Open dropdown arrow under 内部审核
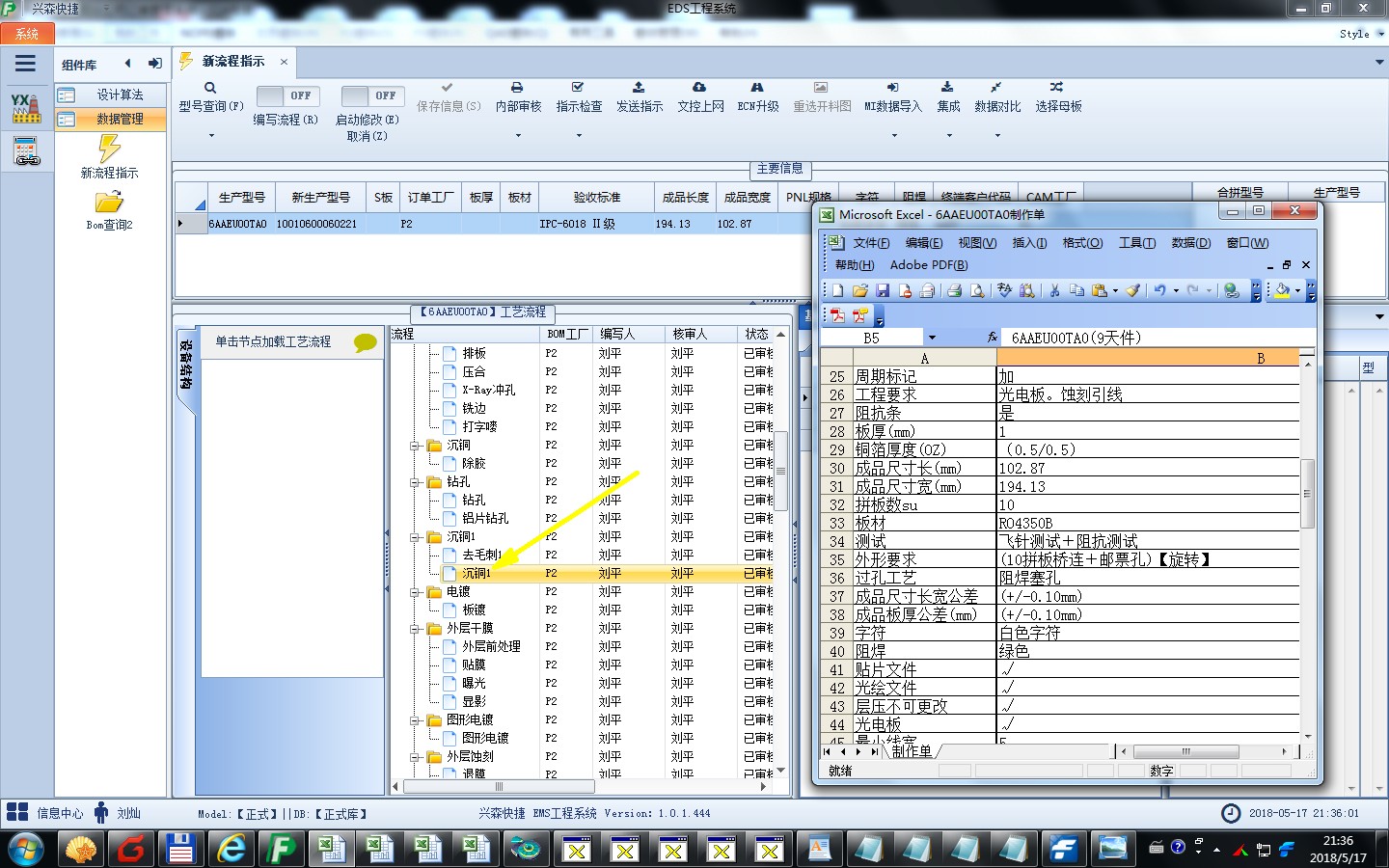Screen dimensions: 1389x868 (518, 136)
